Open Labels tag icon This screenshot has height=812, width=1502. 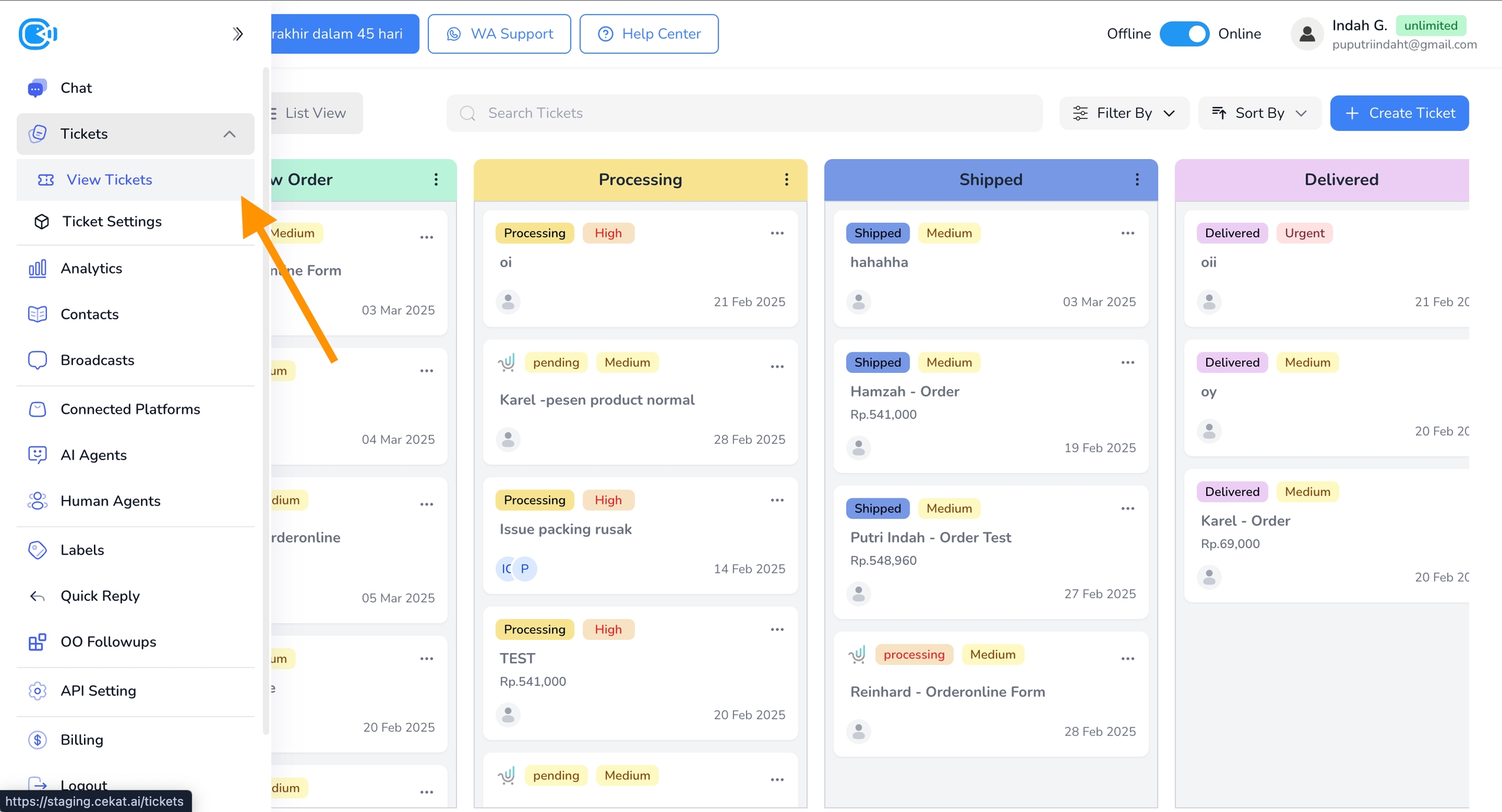click(x=37, y=550)
